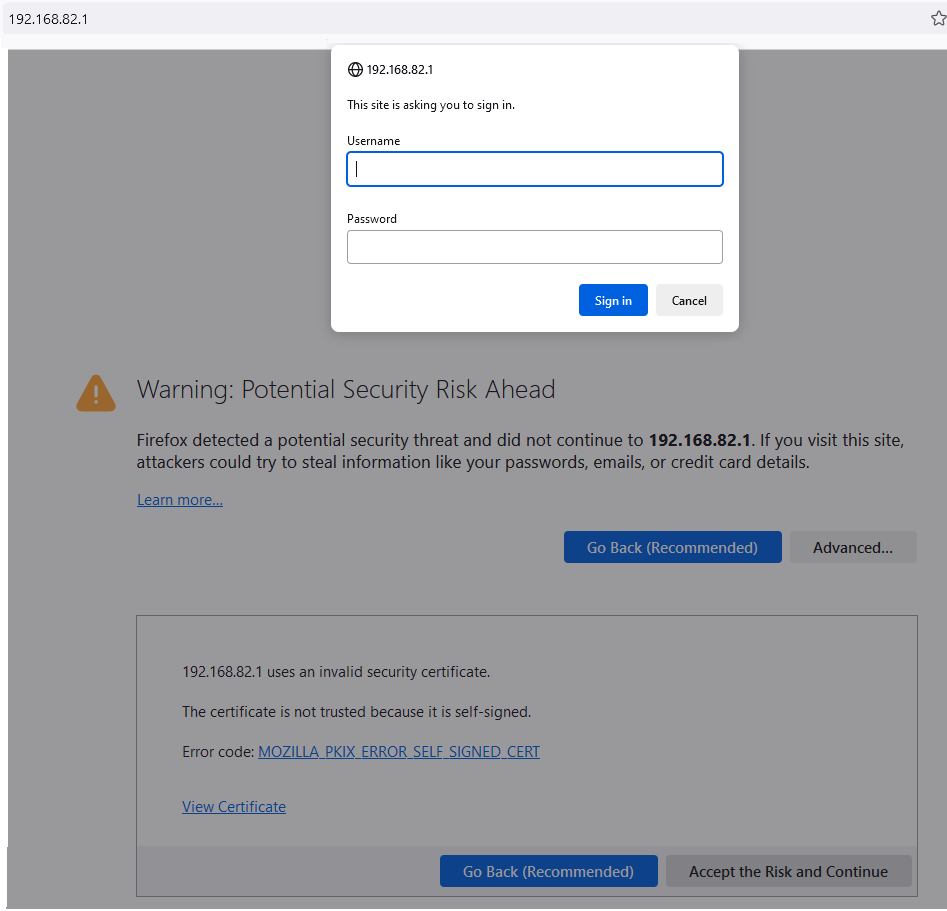
Task: Open the MOZILLA_PKIX_ERROR_SELF_SIGNED_CERT error link
Action: click(x=399, y=751)
